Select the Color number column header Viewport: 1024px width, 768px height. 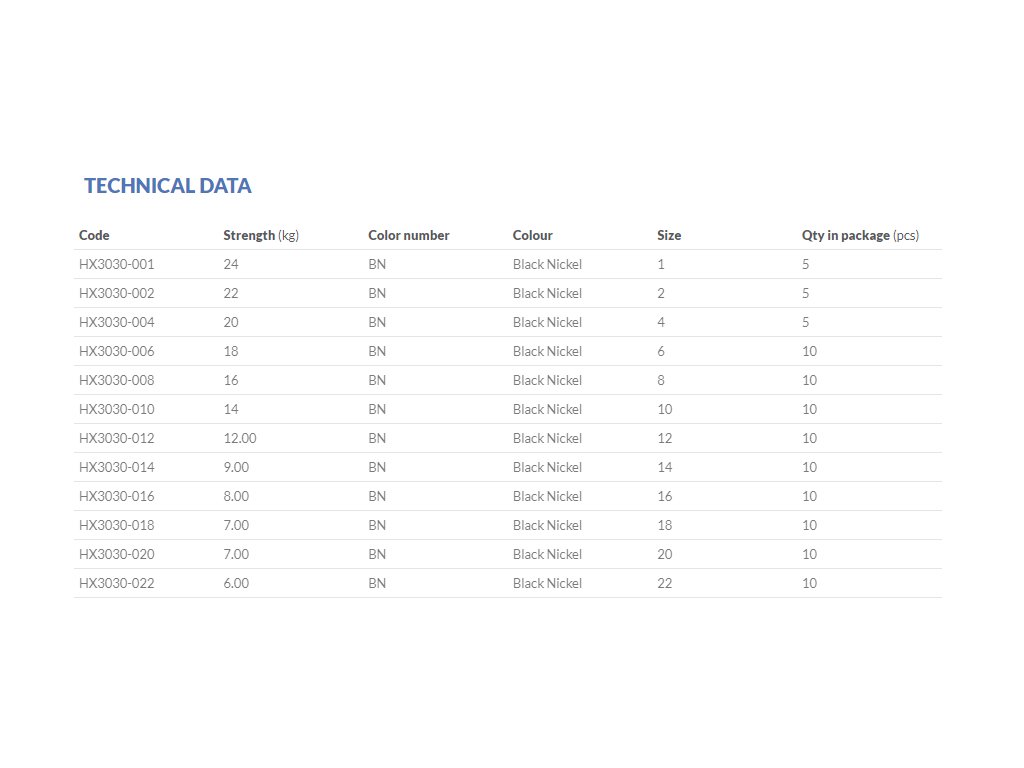[408, 236]
